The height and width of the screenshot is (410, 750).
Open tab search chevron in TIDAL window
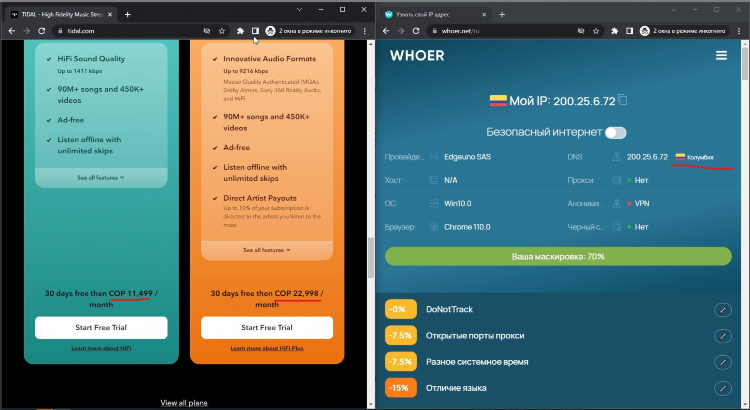pos(299,10)
